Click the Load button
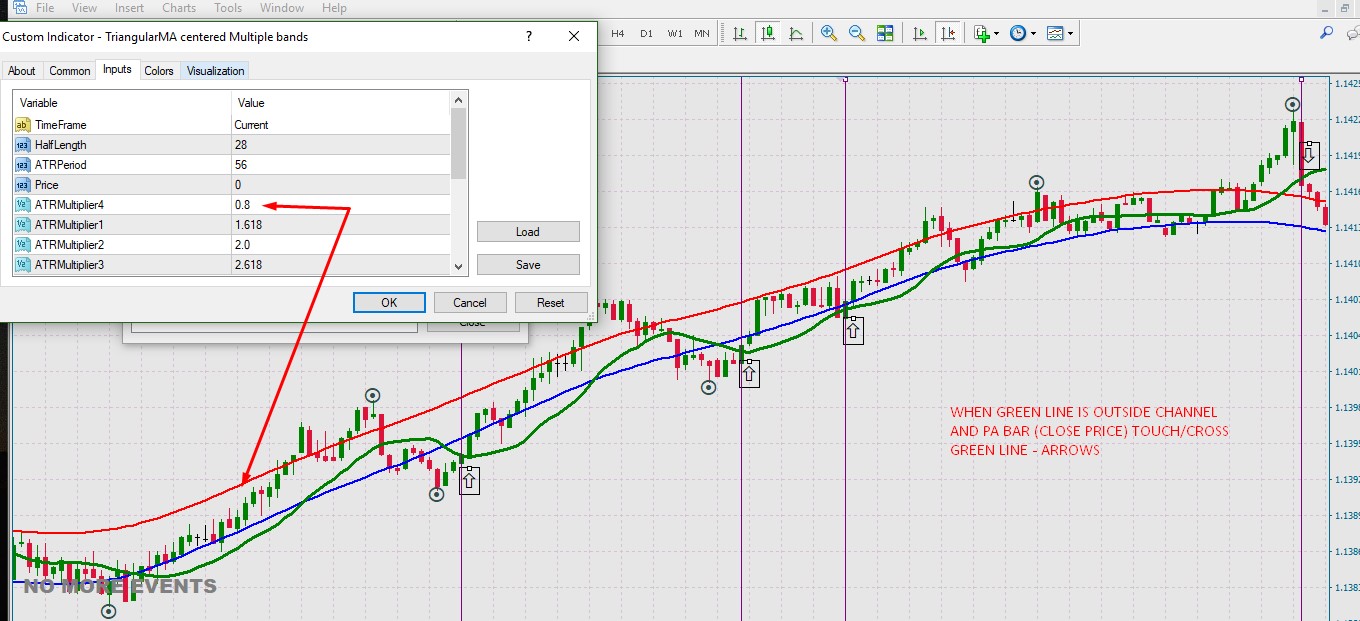 [528, 232]
